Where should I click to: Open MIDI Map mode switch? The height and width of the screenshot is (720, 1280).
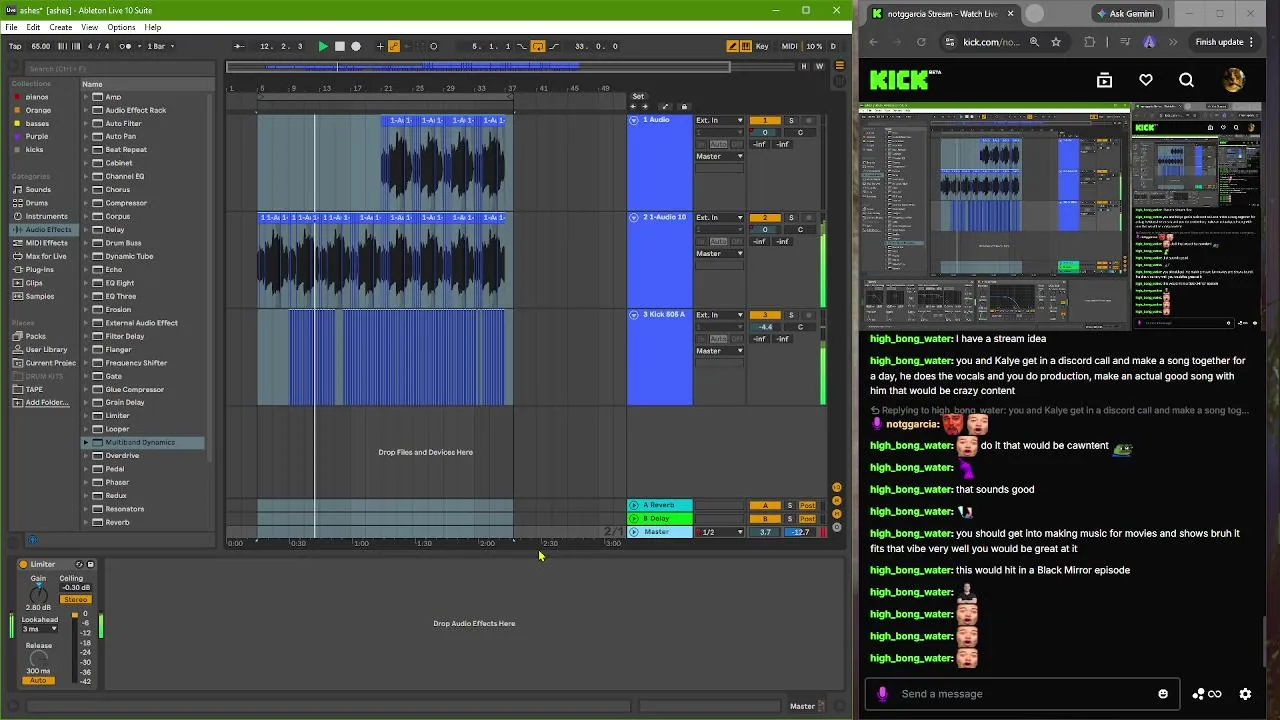[790, 46]
